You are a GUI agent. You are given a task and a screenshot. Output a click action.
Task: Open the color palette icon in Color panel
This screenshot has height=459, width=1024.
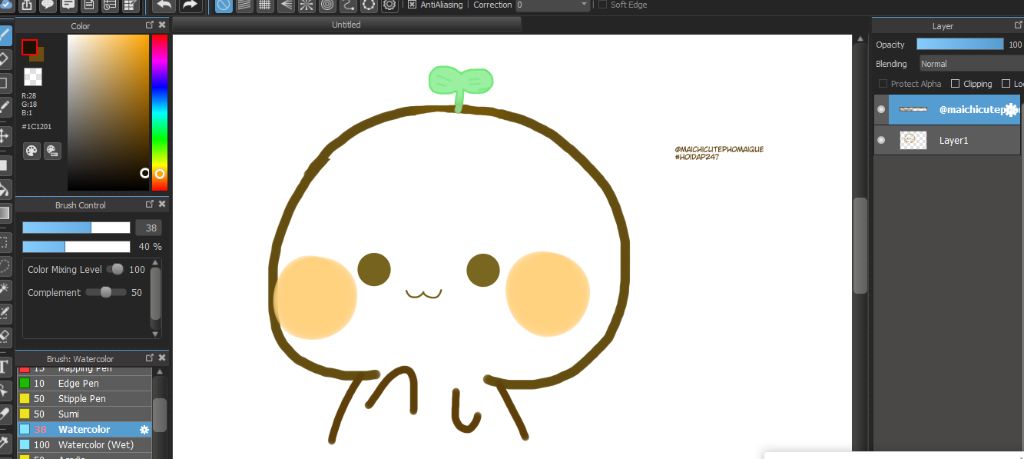click(32, 151)
